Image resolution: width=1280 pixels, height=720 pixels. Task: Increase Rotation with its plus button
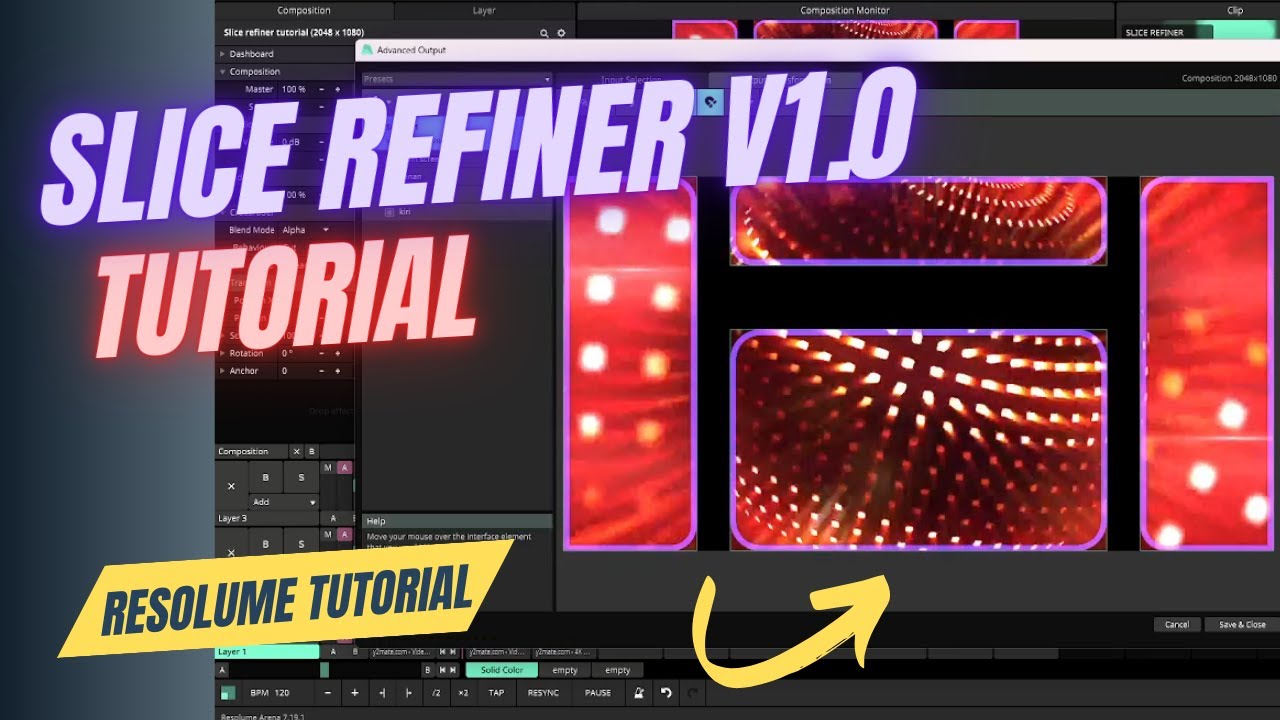coord(338,353)
